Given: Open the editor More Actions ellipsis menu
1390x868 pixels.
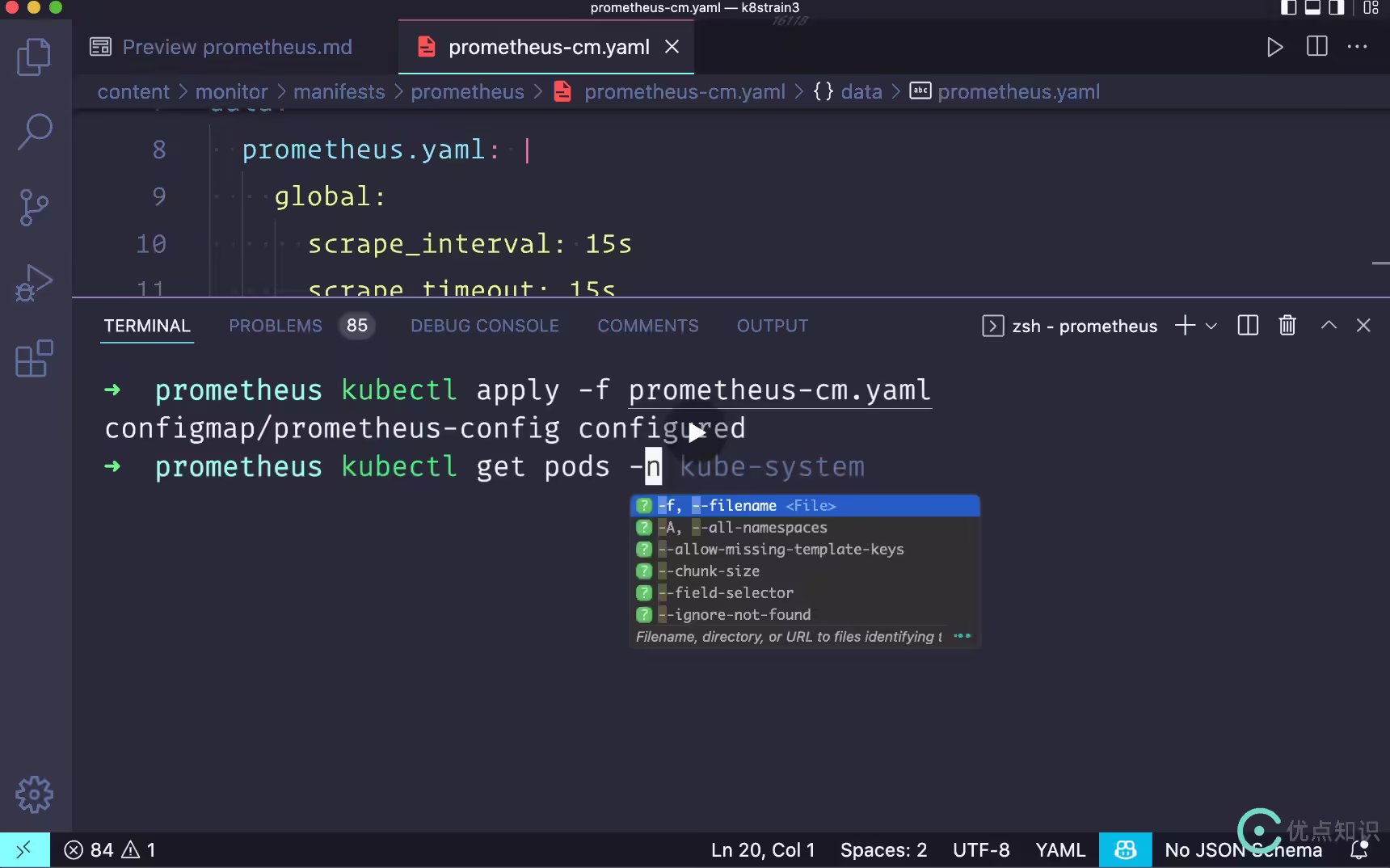Looking at the screenshot, I should [1358, 47].
